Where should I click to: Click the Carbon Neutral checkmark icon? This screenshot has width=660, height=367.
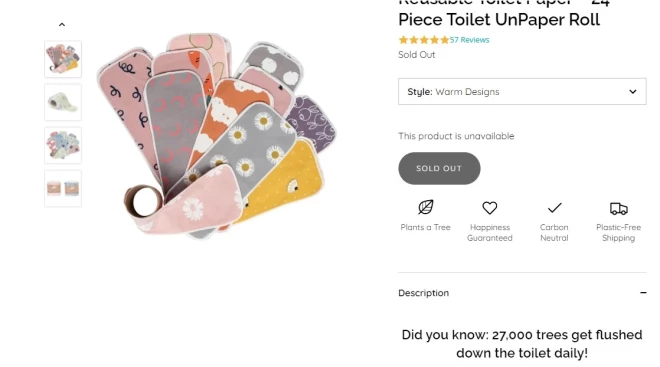(x=554, y=207)
